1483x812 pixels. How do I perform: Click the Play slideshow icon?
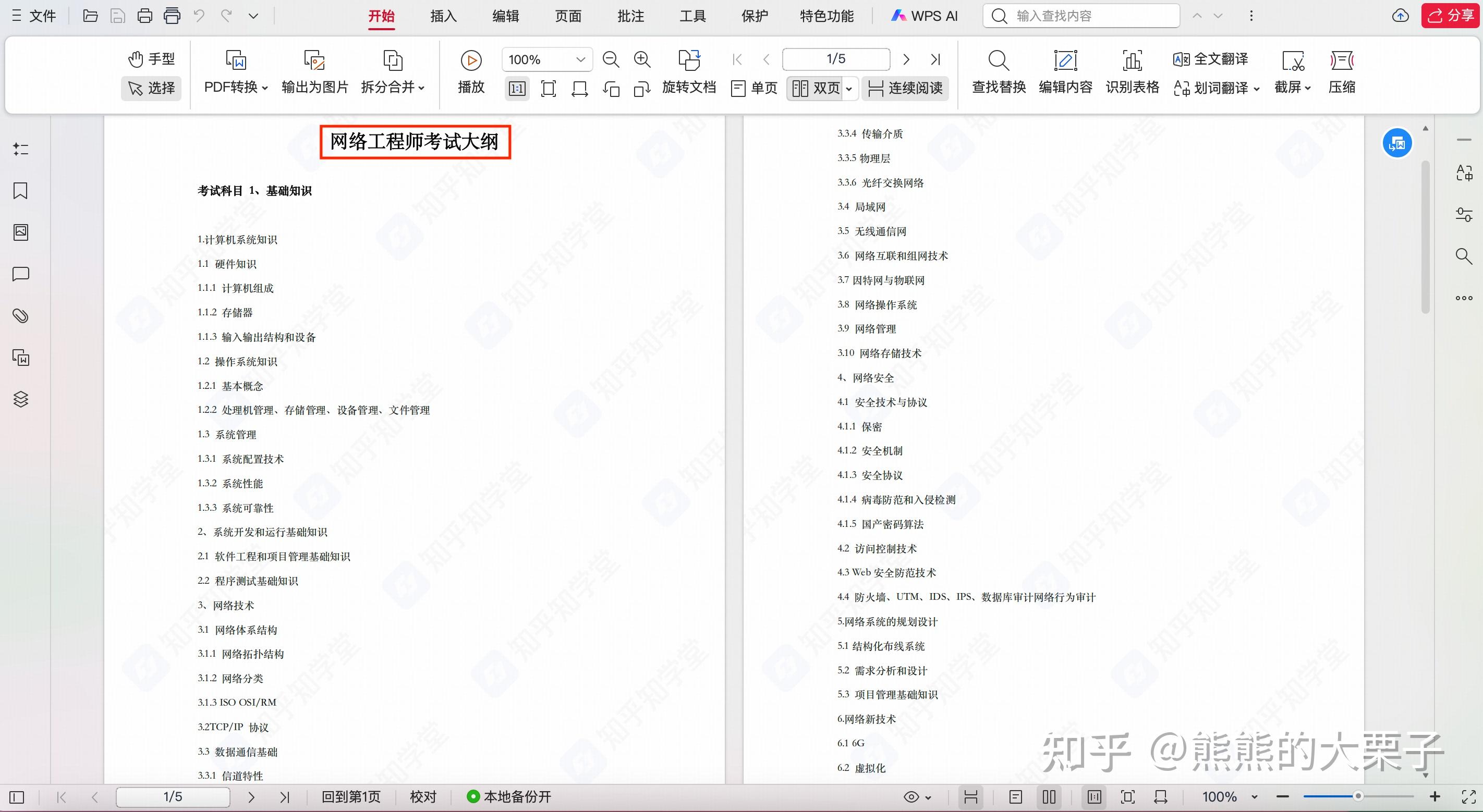pyautogui.click(x=470, y=60)
